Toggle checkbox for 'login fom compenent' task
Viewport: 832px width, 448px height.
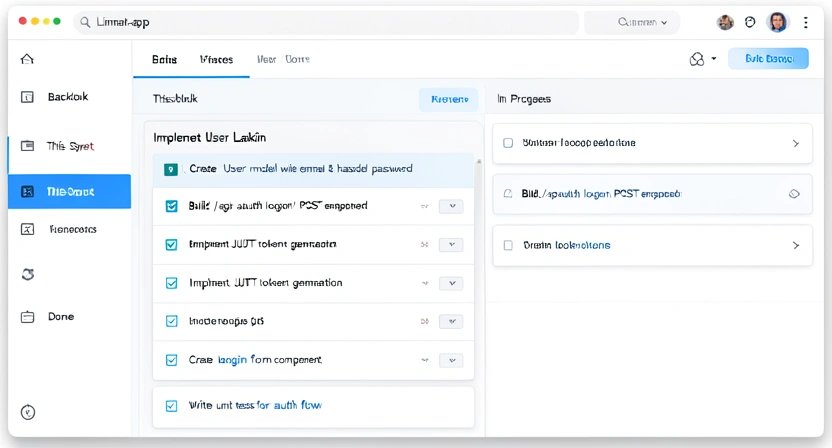tap(171, 360)
